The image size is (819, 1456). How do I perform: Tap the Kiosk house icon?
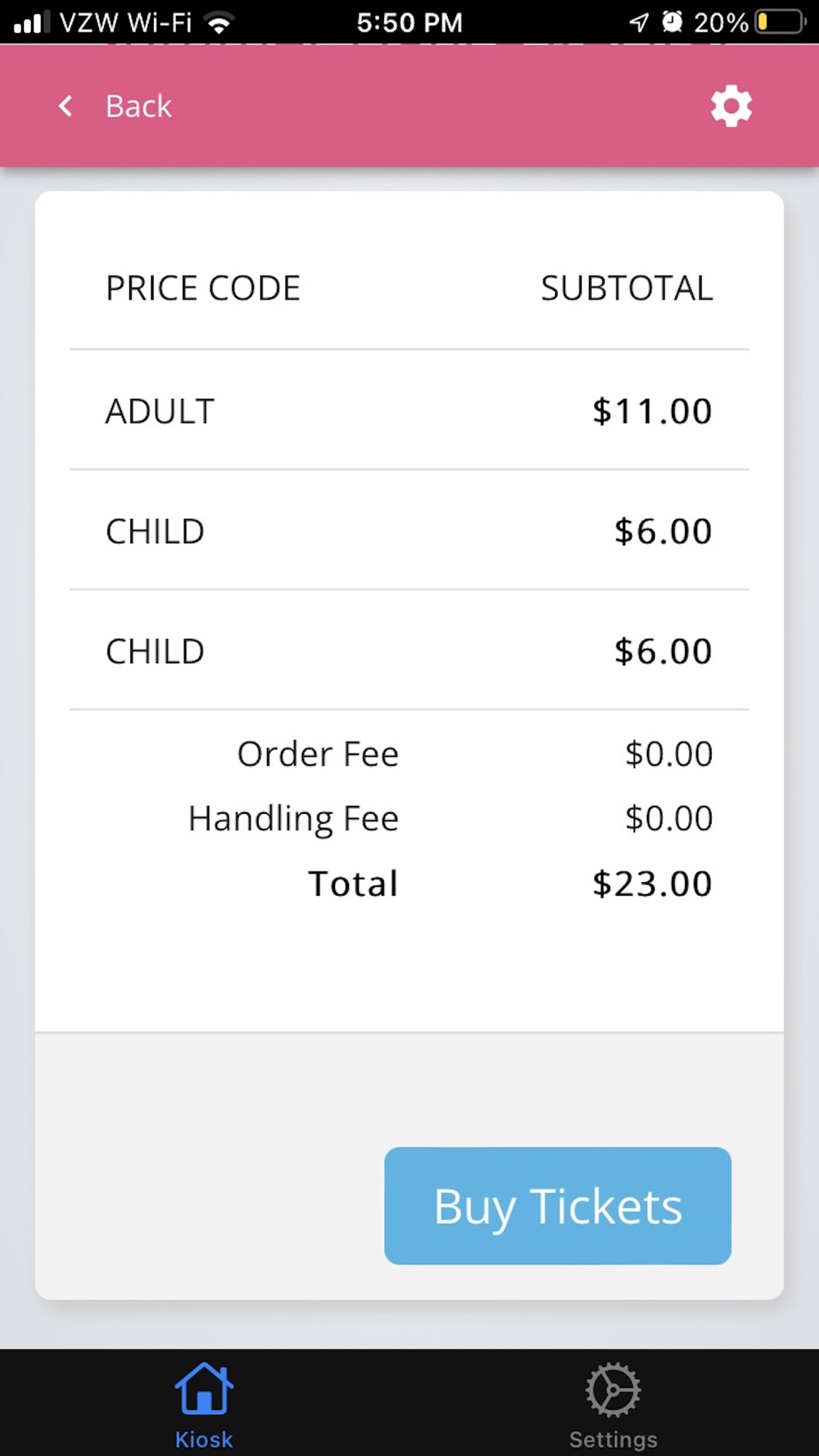click(x=203, y=1389)
